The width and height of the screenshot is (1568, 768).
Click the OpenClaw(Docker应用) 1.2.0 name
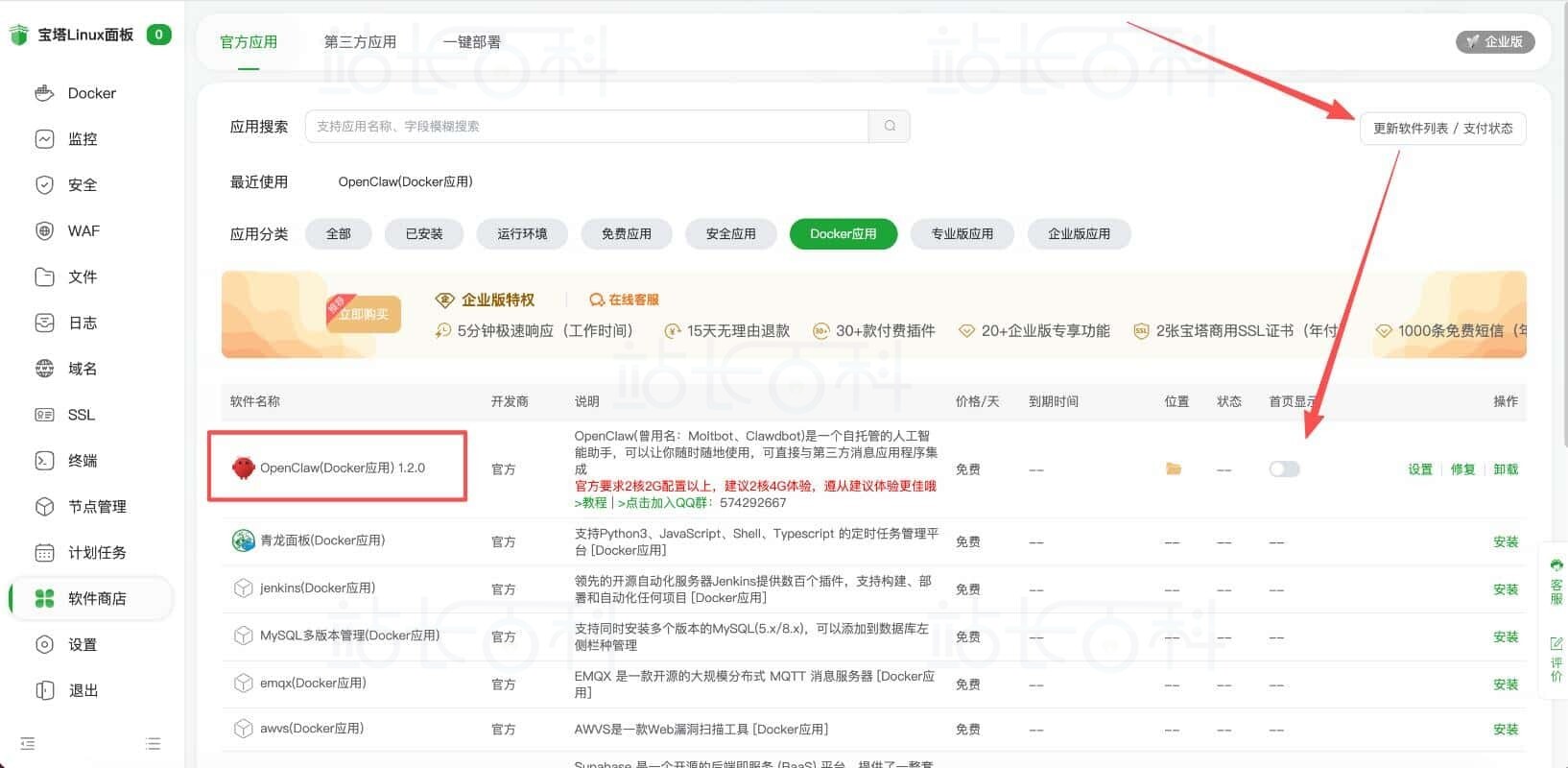tap(343, 468)
